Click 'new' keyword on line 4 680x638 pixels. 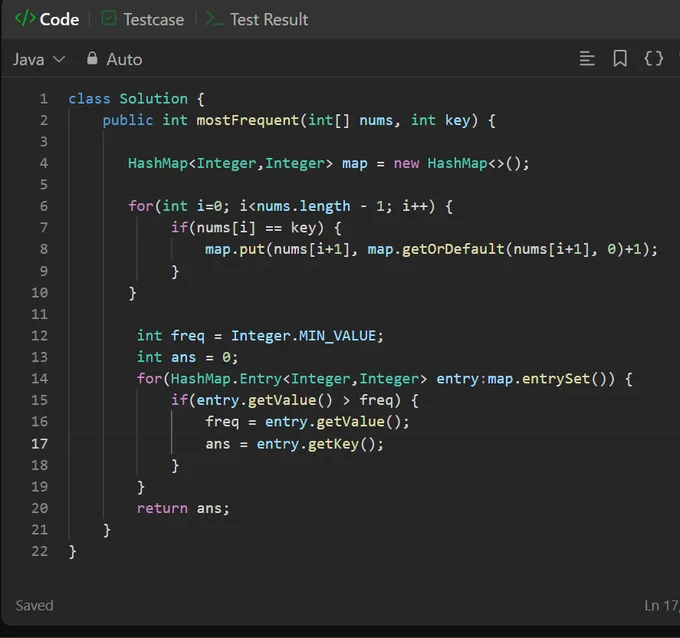point(406,164)
